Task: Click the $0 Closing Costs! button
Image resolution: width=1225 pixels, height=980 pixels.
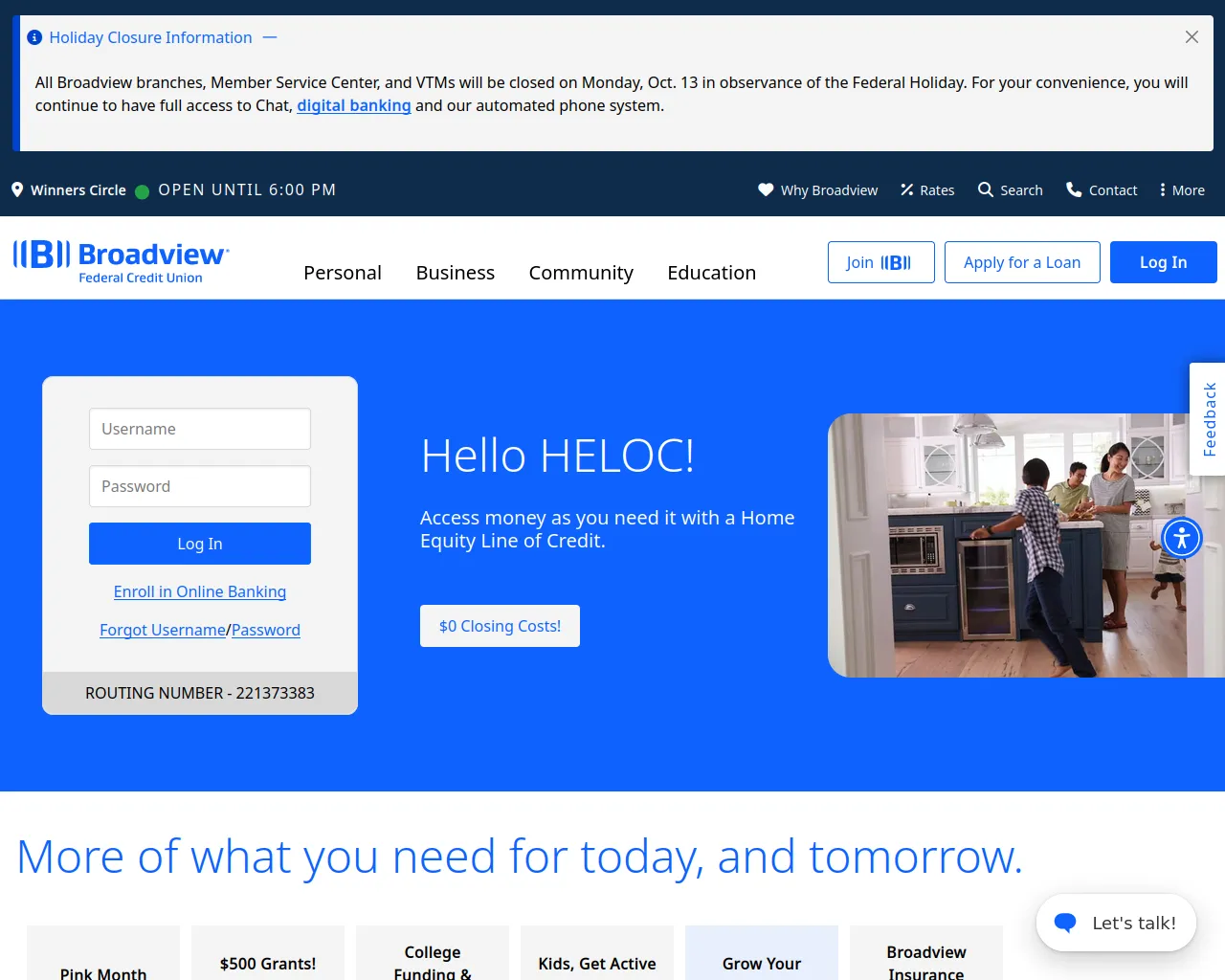Action: (x=500, y=626)
